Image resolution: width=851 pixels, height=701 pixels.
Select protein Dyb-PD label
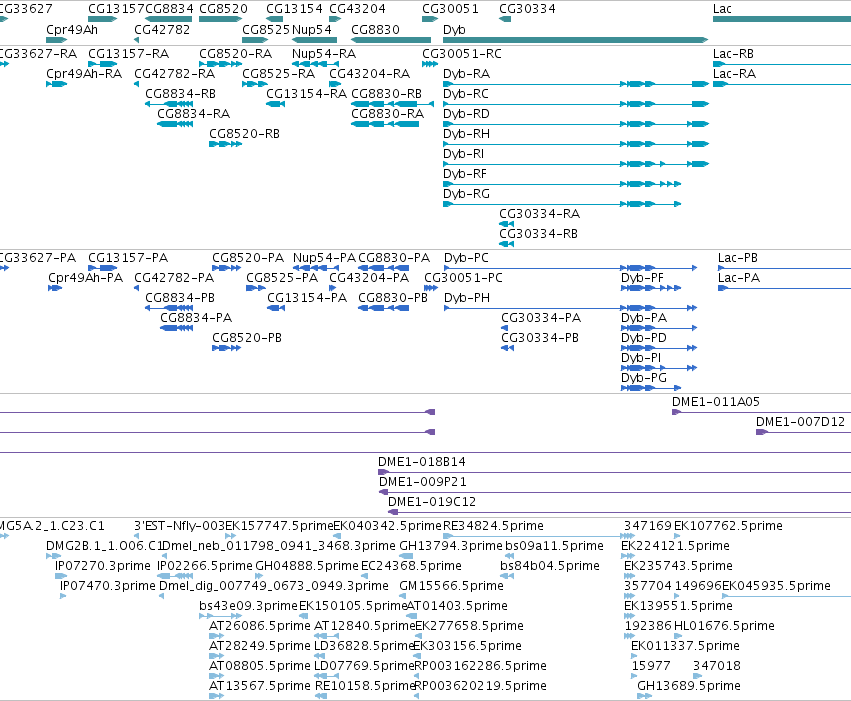coord(644,337)
